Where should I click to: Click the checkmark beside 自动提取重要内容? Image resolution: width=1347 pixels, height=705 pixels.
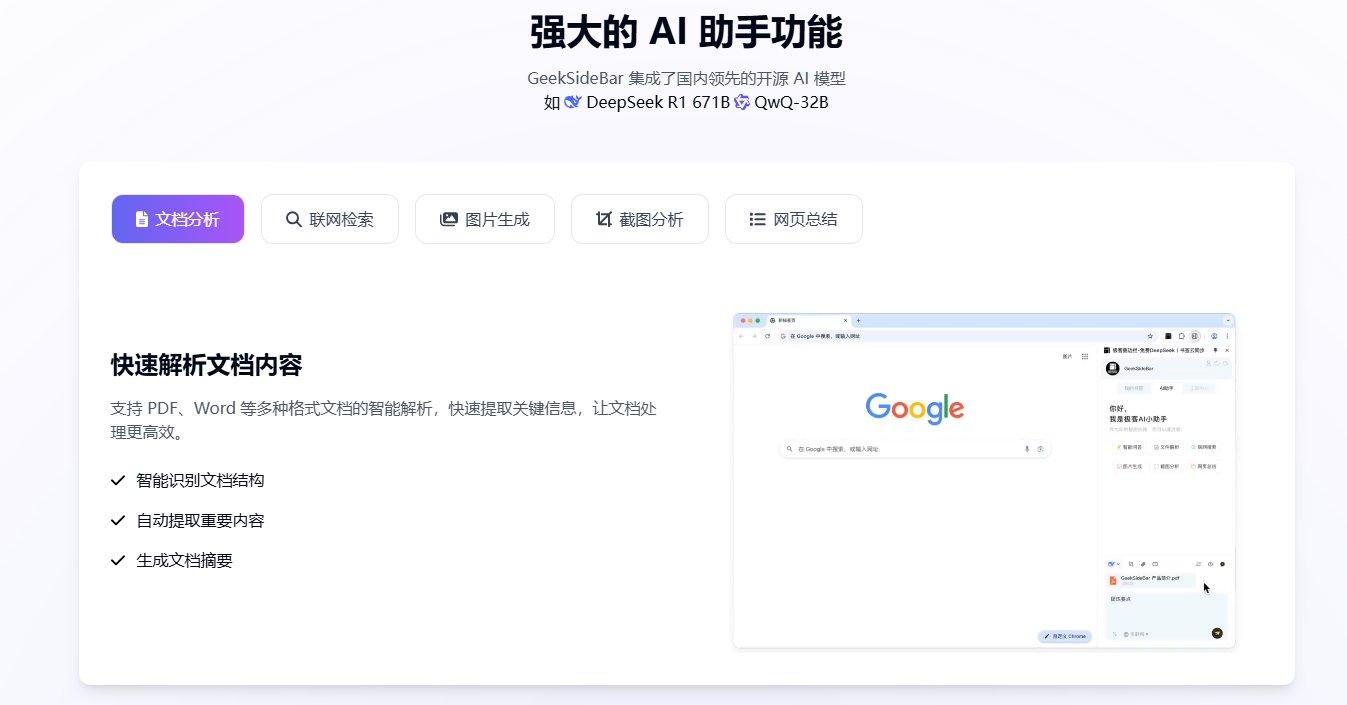click(118, 521)
